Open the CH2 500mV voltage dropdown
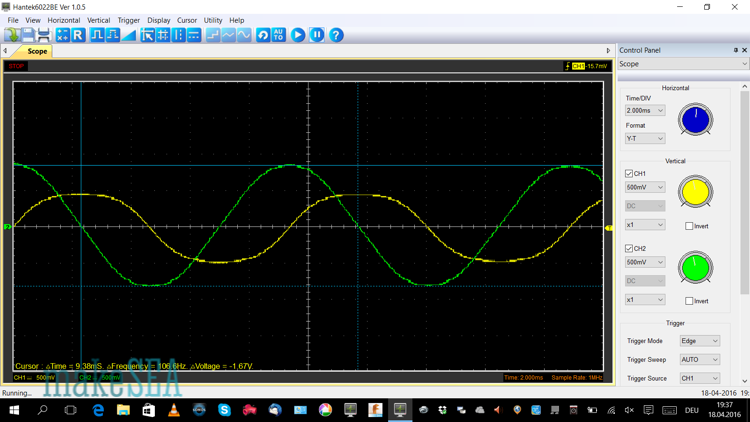750x422 pixels. [645, 263]
